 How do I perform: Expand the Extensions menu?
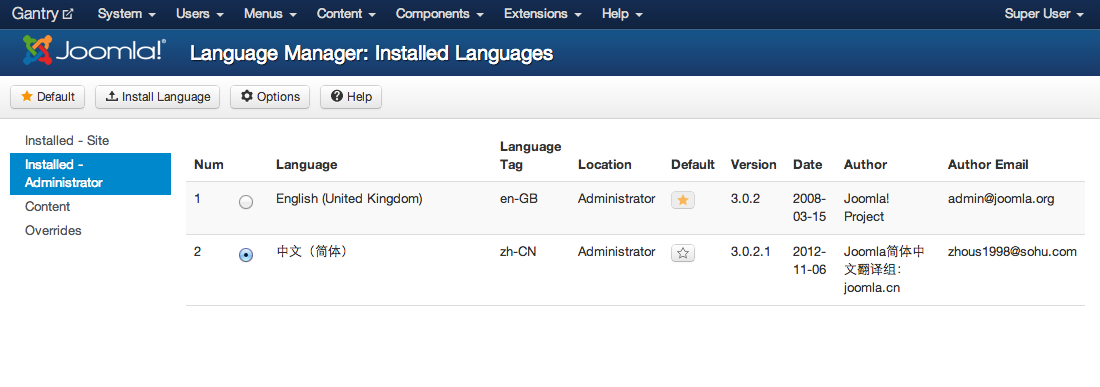(x=543, y=14)
